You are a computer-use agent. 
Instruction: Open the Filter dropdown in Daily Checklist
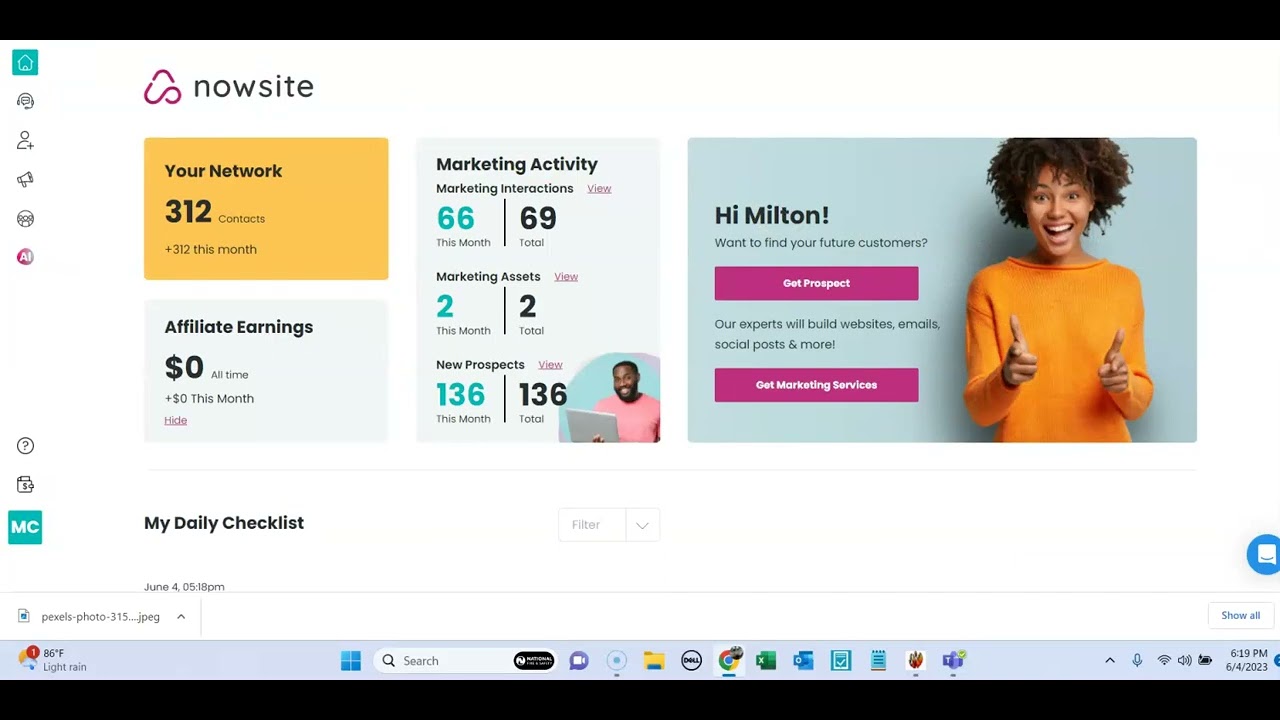(x=609, y=525)
